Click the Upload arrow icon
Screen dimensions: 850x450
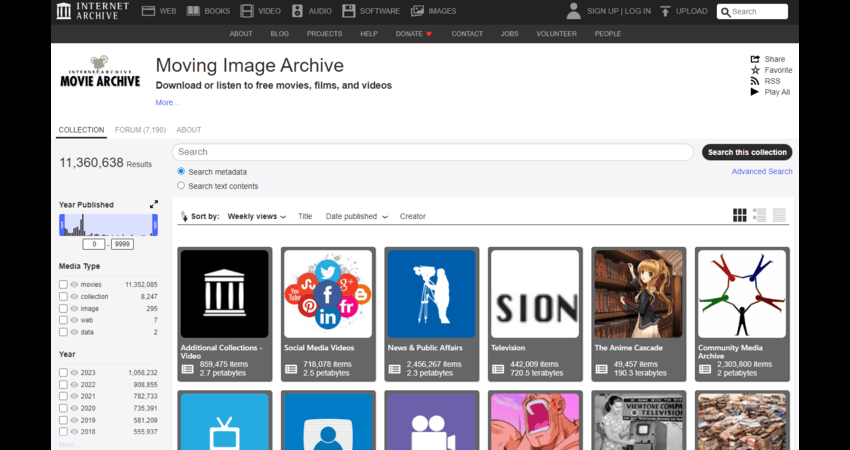[665, 11]
